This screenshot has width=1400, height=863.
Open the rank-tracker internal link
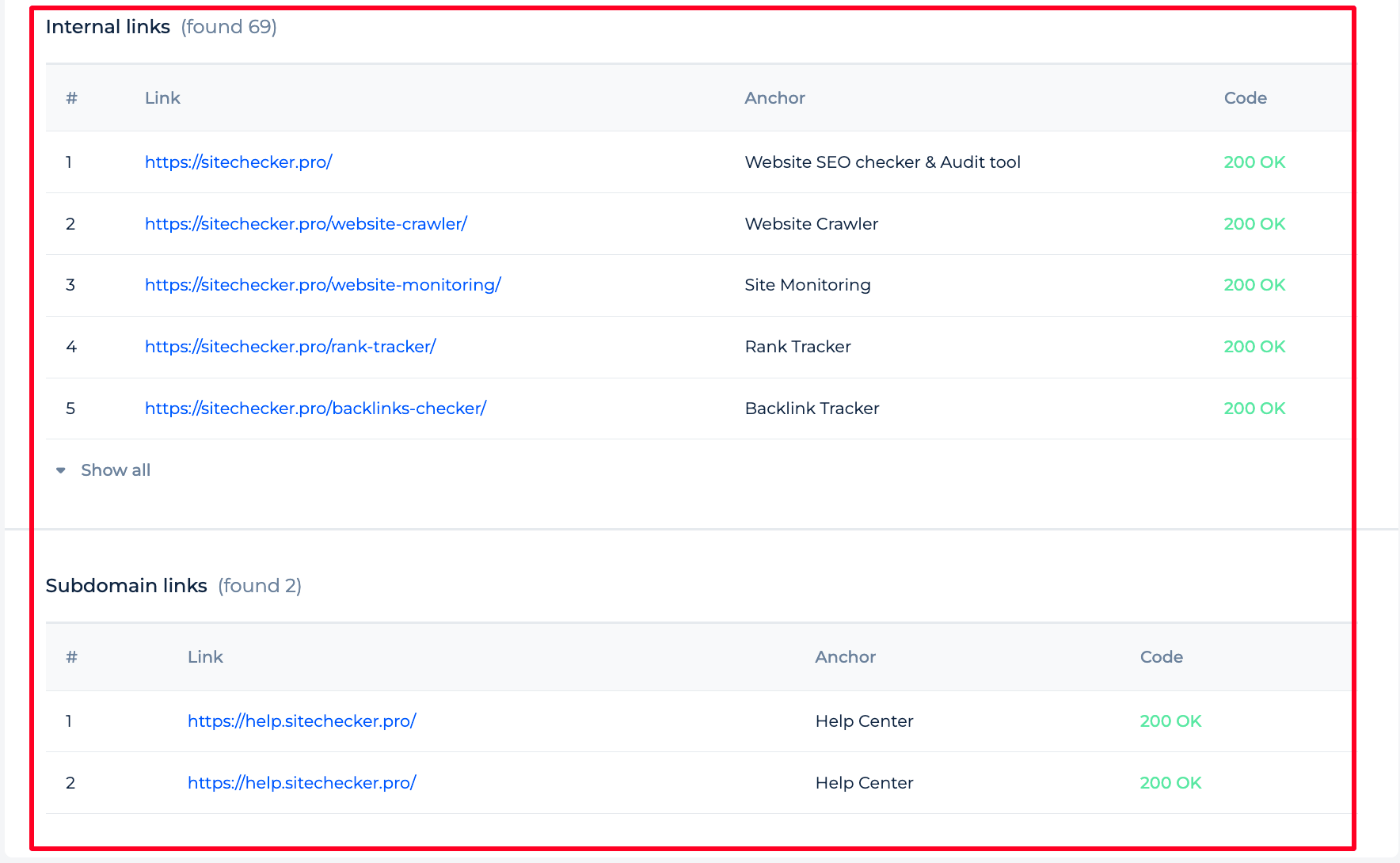[291, 347]
